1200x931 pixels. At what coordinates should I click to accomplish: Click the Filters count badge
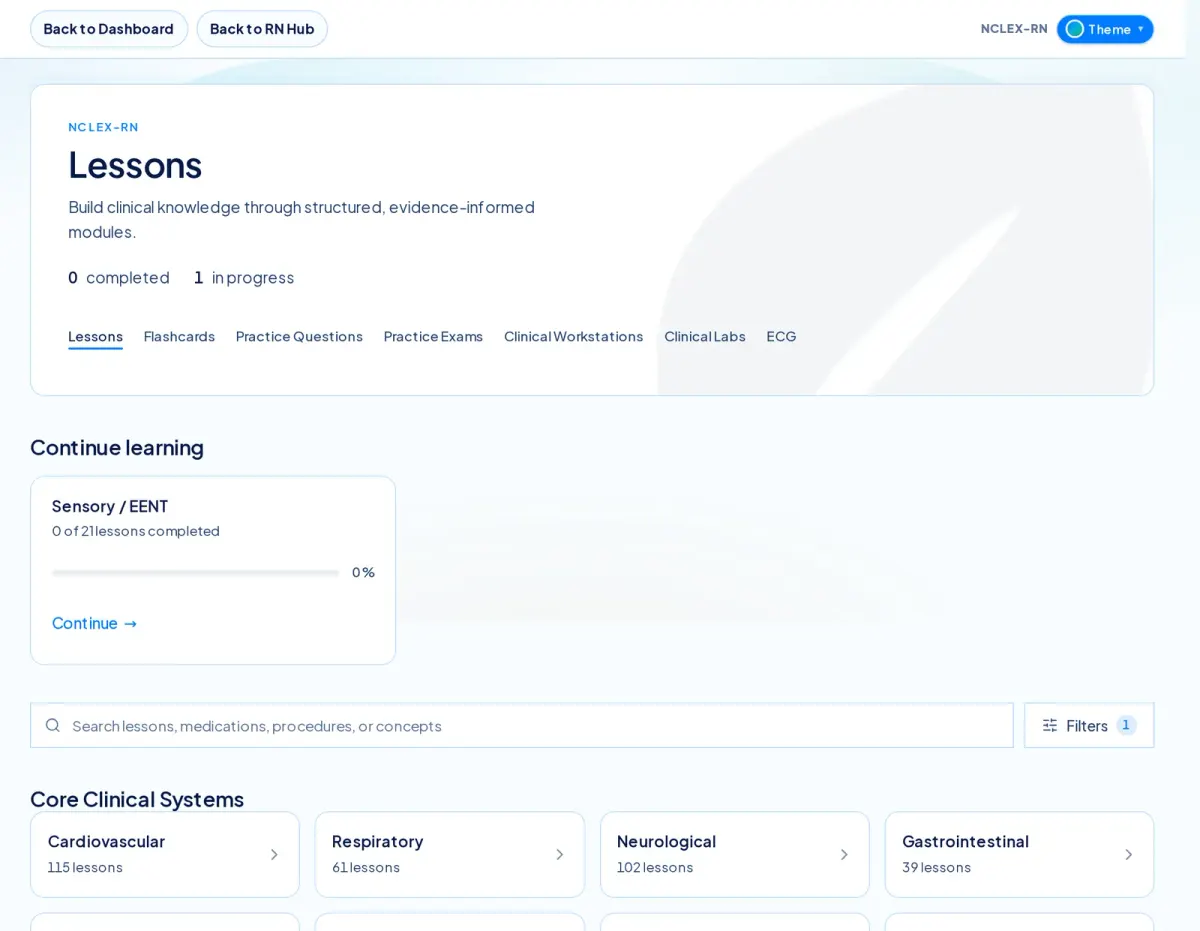tap(1126, 725)
